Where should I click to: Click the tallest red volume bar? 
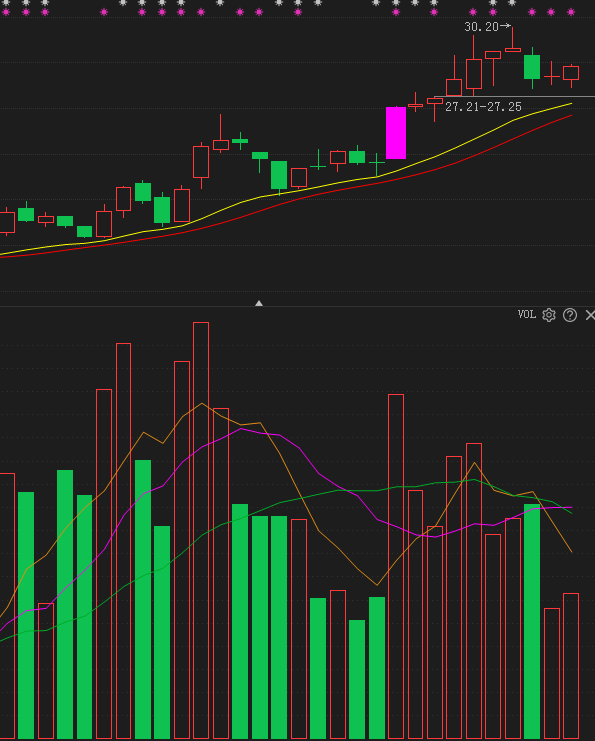(x=201, y=530)
